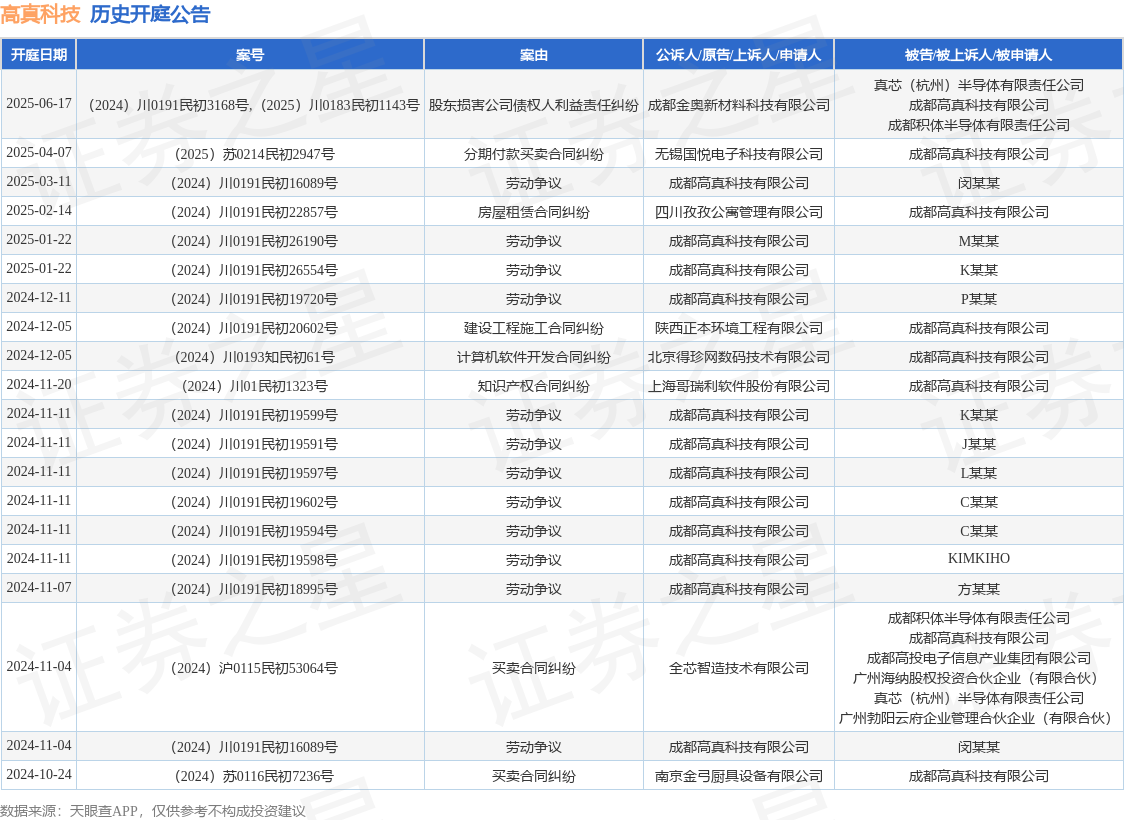
Task: Click the 公诉人/原告/上诉人/申请人 column header
Action: [x=738, y=54]
